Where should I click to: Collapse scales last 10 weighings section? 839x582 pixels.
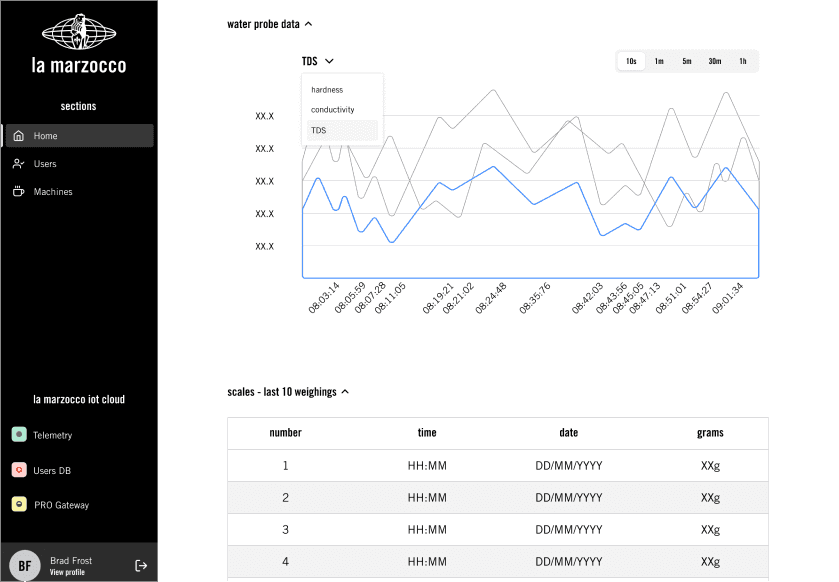(346, 392)
